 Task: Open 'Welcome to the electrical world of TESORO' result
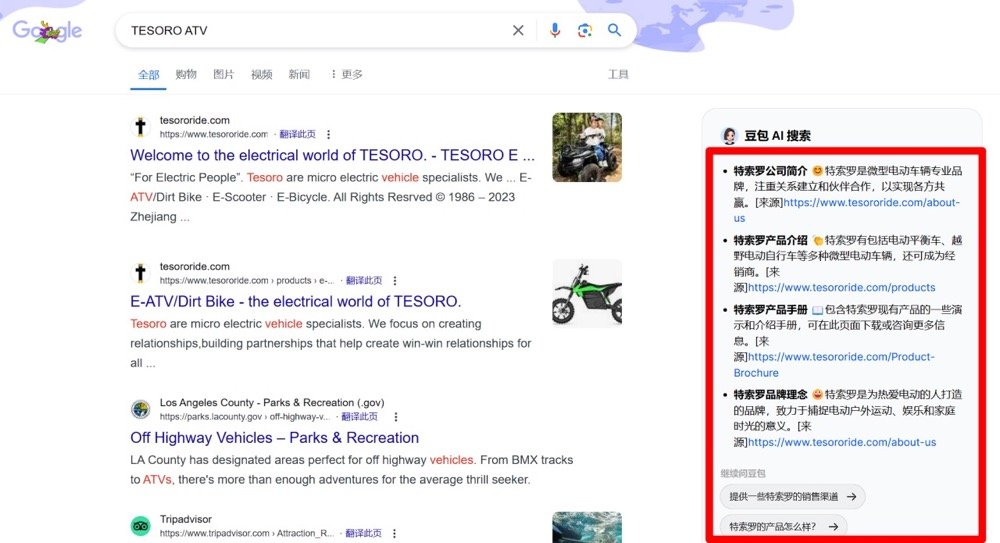332,155
